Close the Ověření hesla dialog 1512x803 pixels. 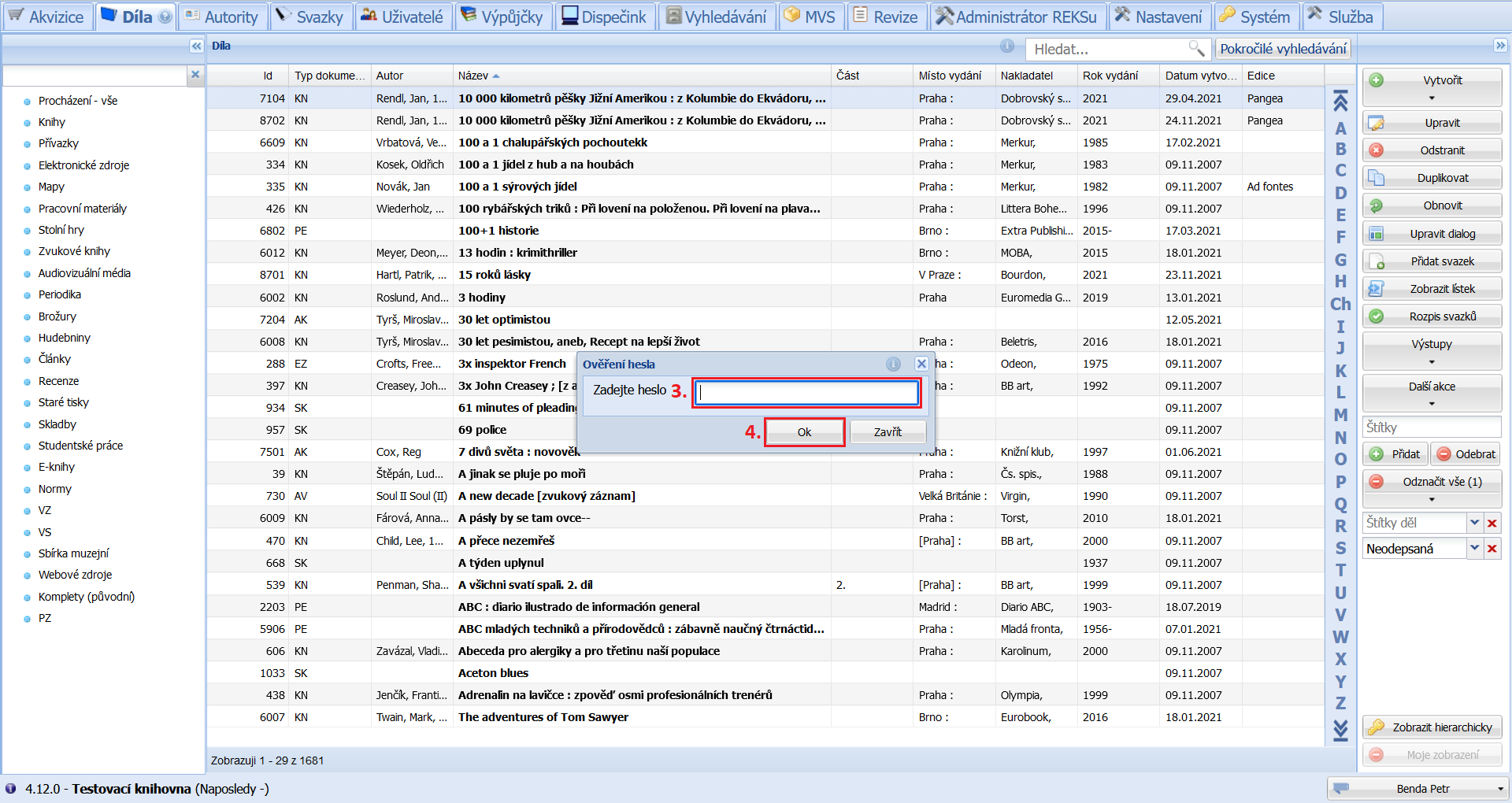point(921,364)
